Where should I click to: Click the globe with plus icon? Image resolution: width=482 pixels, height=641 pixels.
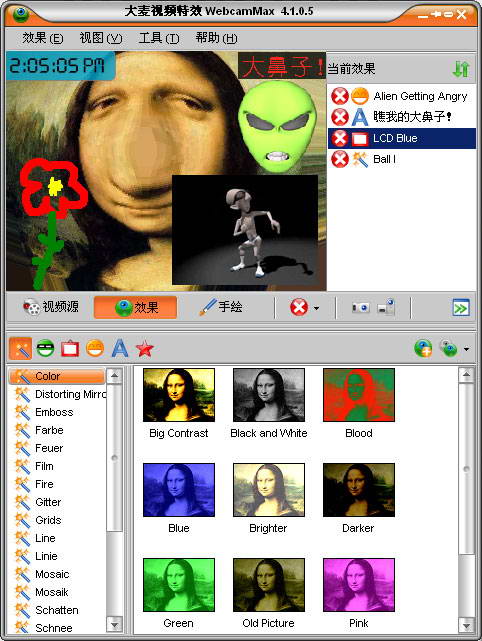pos(423,349)
